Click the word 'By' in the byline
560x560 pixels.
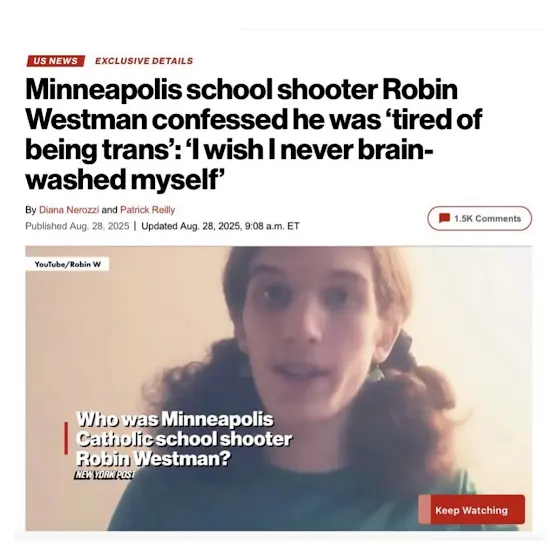pos(31,210)
